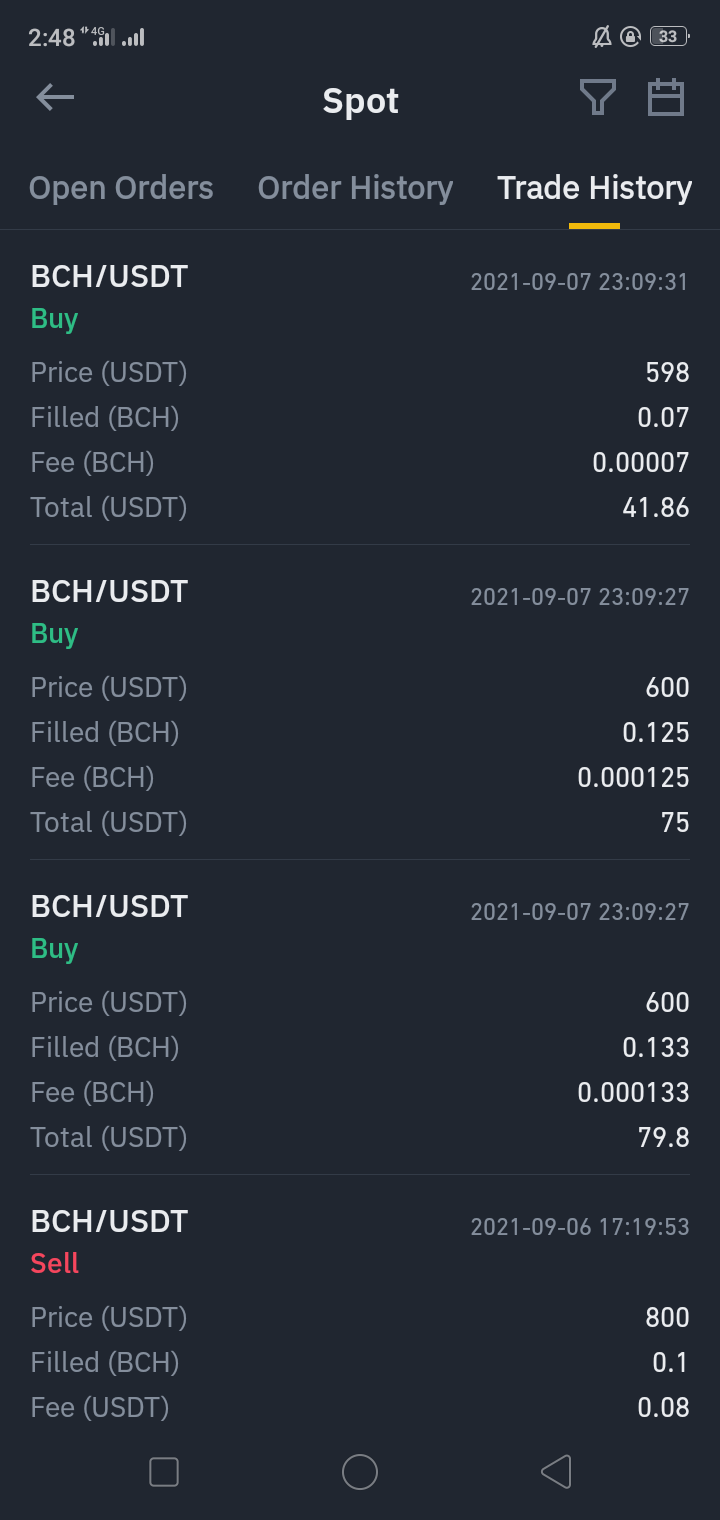The width and height of the screenshot is (720, 1520).
Task: Tap the battery indicator in status bar
Action: pyautogui.click(x=670, y=37)
